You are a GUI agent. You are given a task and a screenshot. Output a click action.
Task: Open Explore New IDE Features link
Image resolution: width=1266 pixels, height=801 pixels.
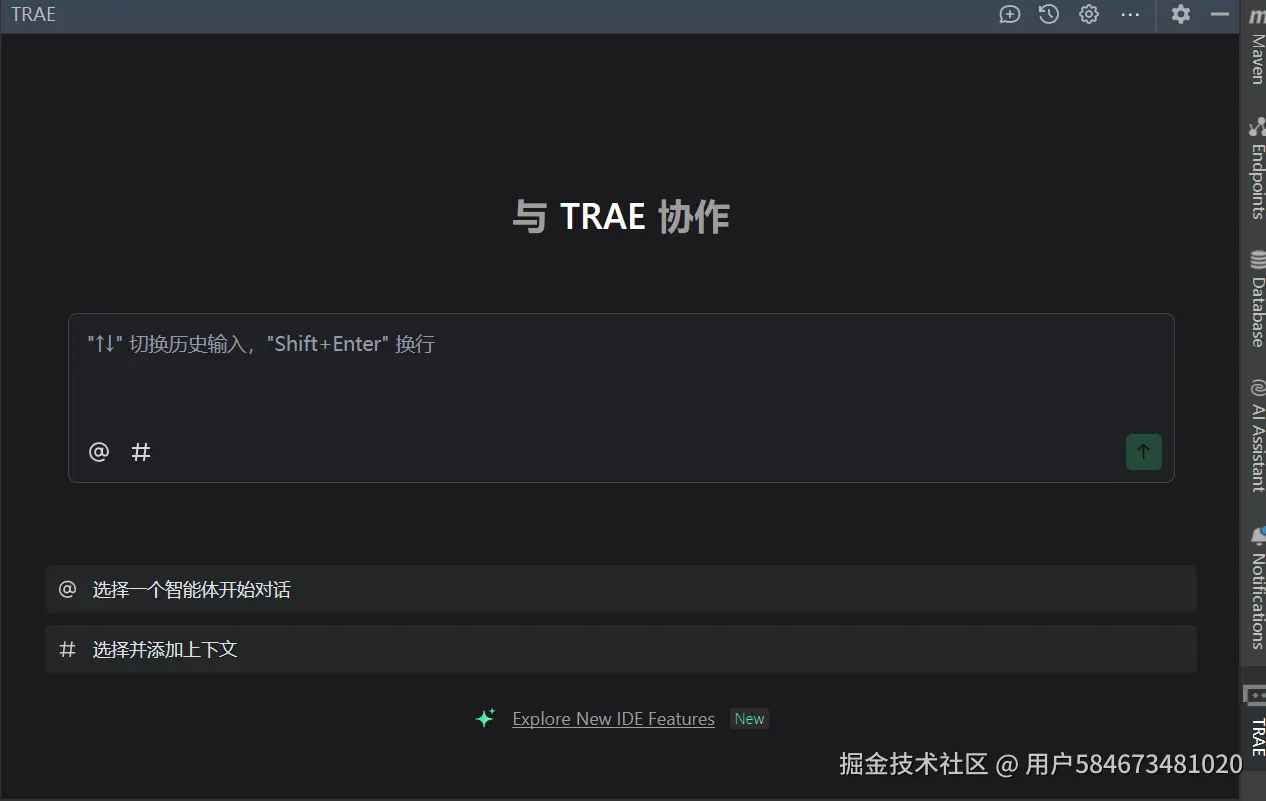pyautogui.click(x=613, y=719)
